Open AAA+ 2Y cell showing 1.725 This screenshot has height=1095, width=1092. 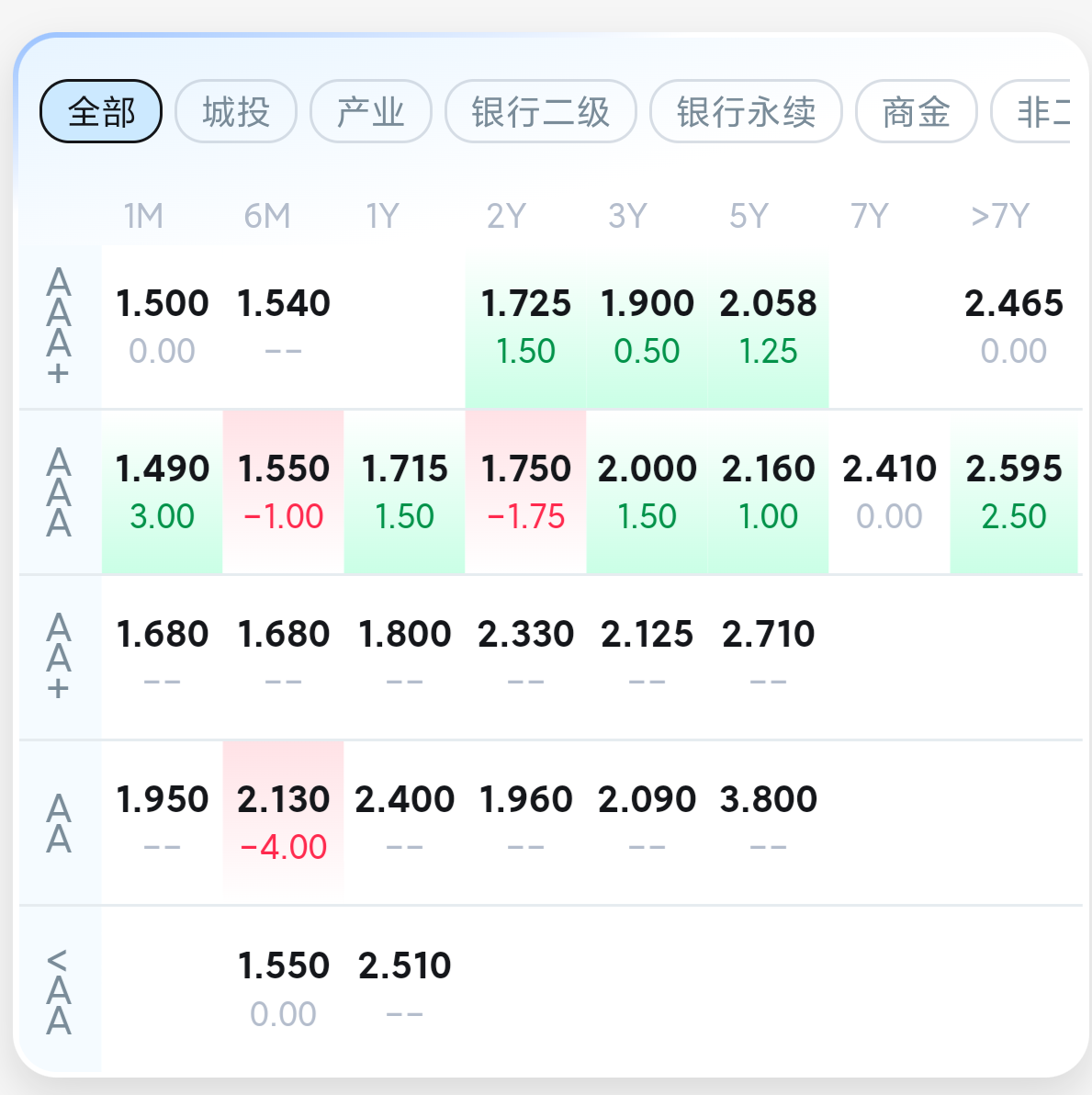point(526,326)
